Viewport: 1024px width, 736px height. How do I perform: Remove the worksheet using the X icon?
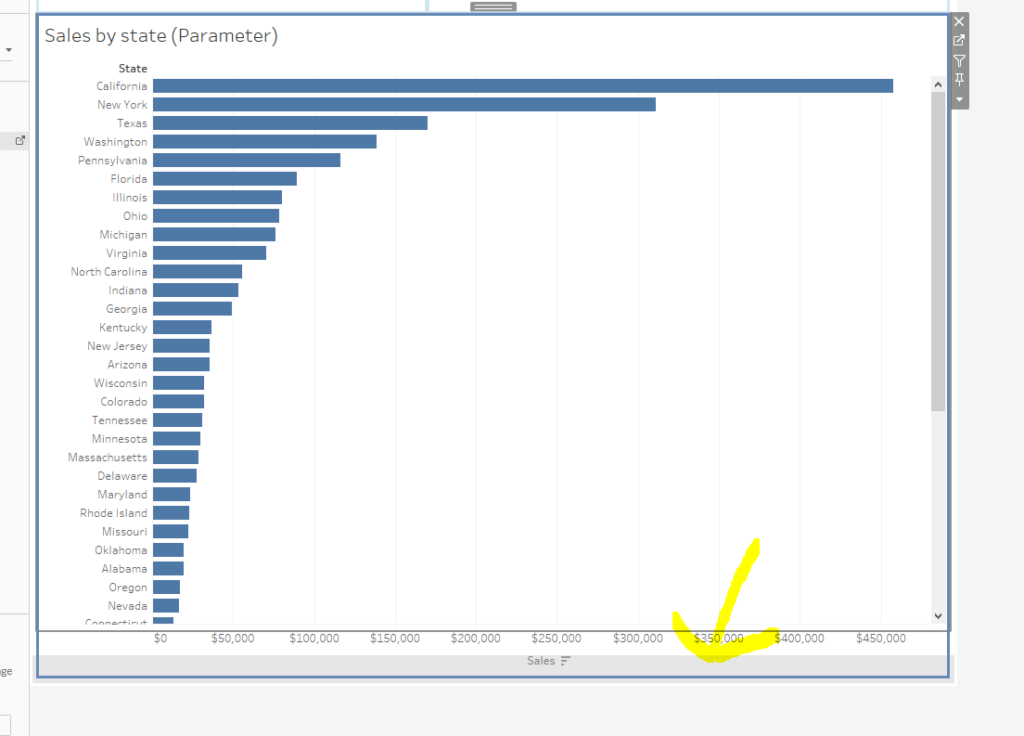coord(958,20)
